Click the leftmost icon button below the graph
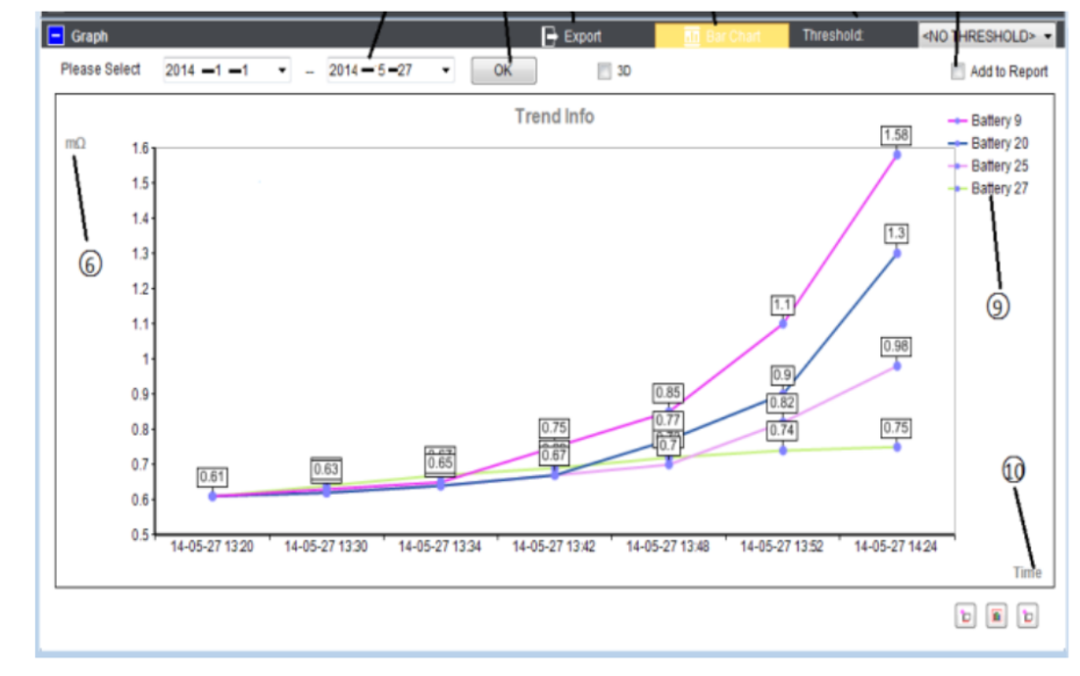The height and width of the screenshot is (676, 1080). tap(965, 615)
